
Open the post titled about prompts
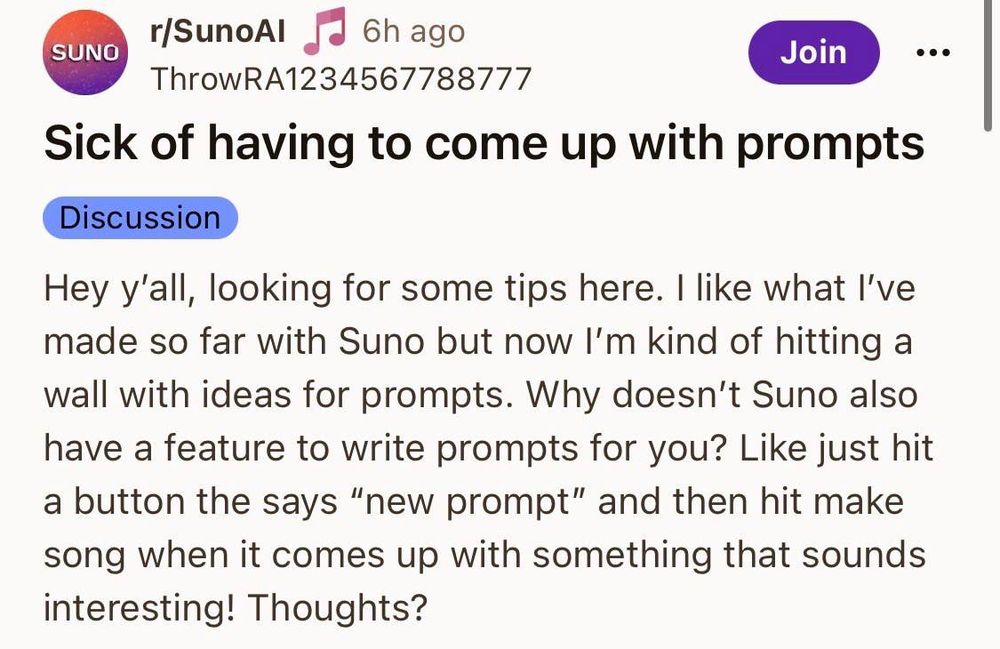click(x=485, y=142)
